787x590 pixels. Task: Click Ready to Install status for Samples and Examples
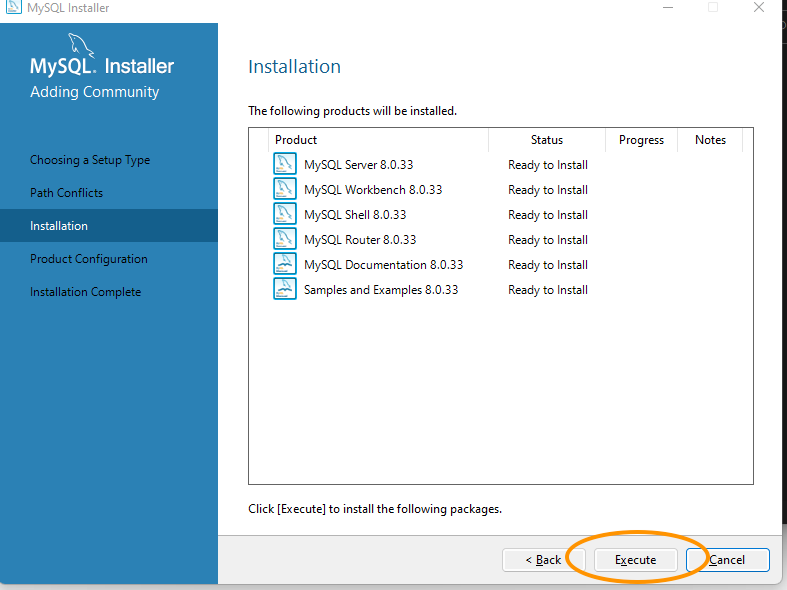coord(548,290)
